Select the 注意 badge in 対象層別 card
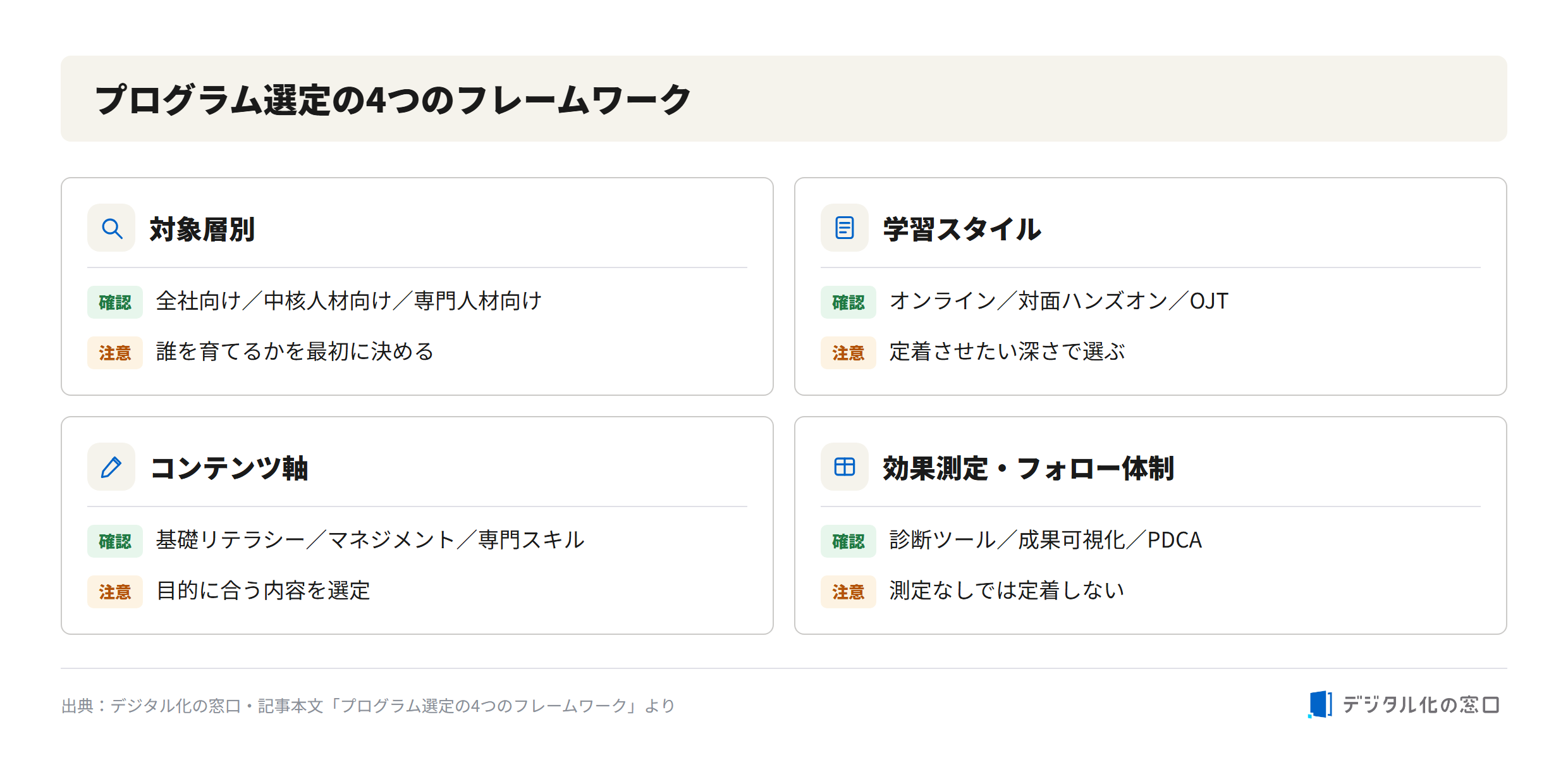This screenshot has height=779, width=1568. point(115,353)
